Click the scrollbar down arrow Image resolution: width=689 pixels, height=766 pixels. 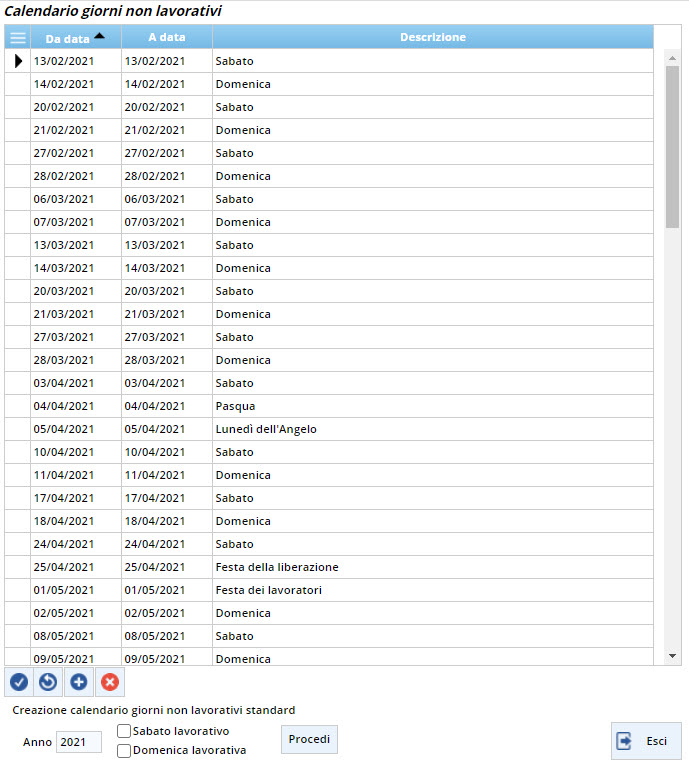pyautogui.click(x=672, y=655)
